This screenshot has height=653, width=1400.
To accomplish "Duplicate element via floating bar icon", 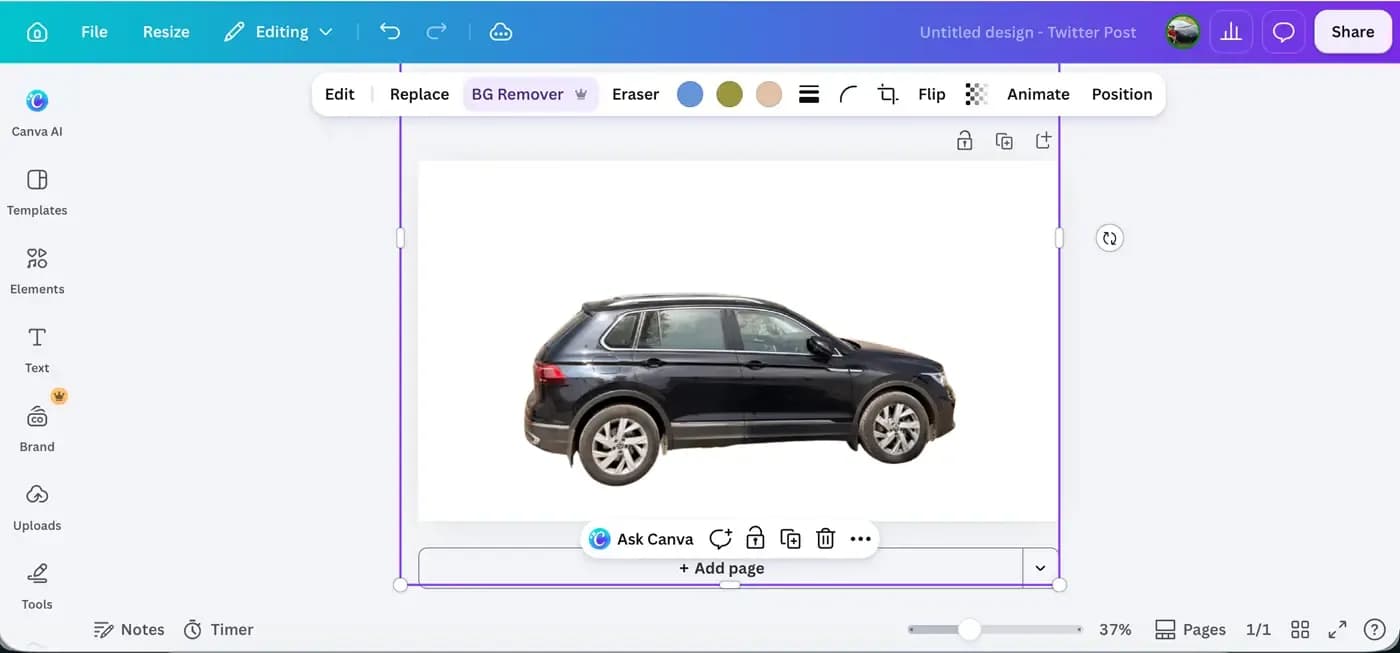I will click(790, 539).
